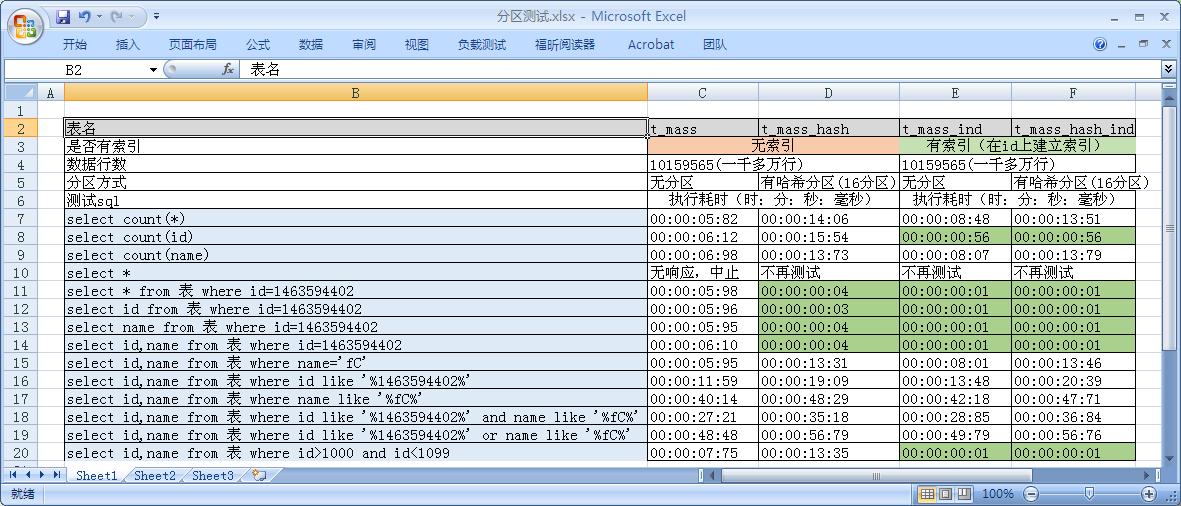This screenshot has height=506, width=1181.
Task: Select cell 无索引 merged header
Action: click(774, 146)
